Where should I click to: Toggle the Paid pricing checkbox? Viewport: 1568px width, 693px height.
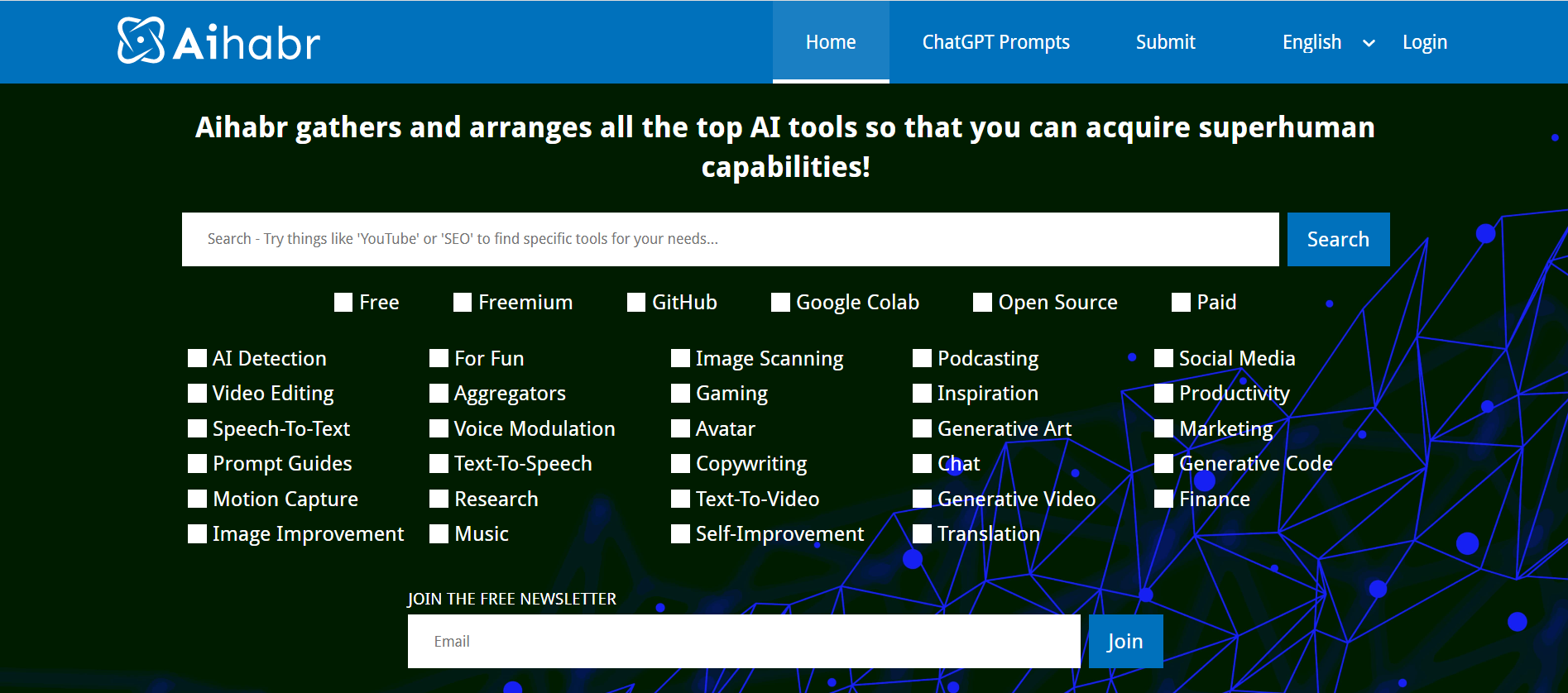[1181, 303]
